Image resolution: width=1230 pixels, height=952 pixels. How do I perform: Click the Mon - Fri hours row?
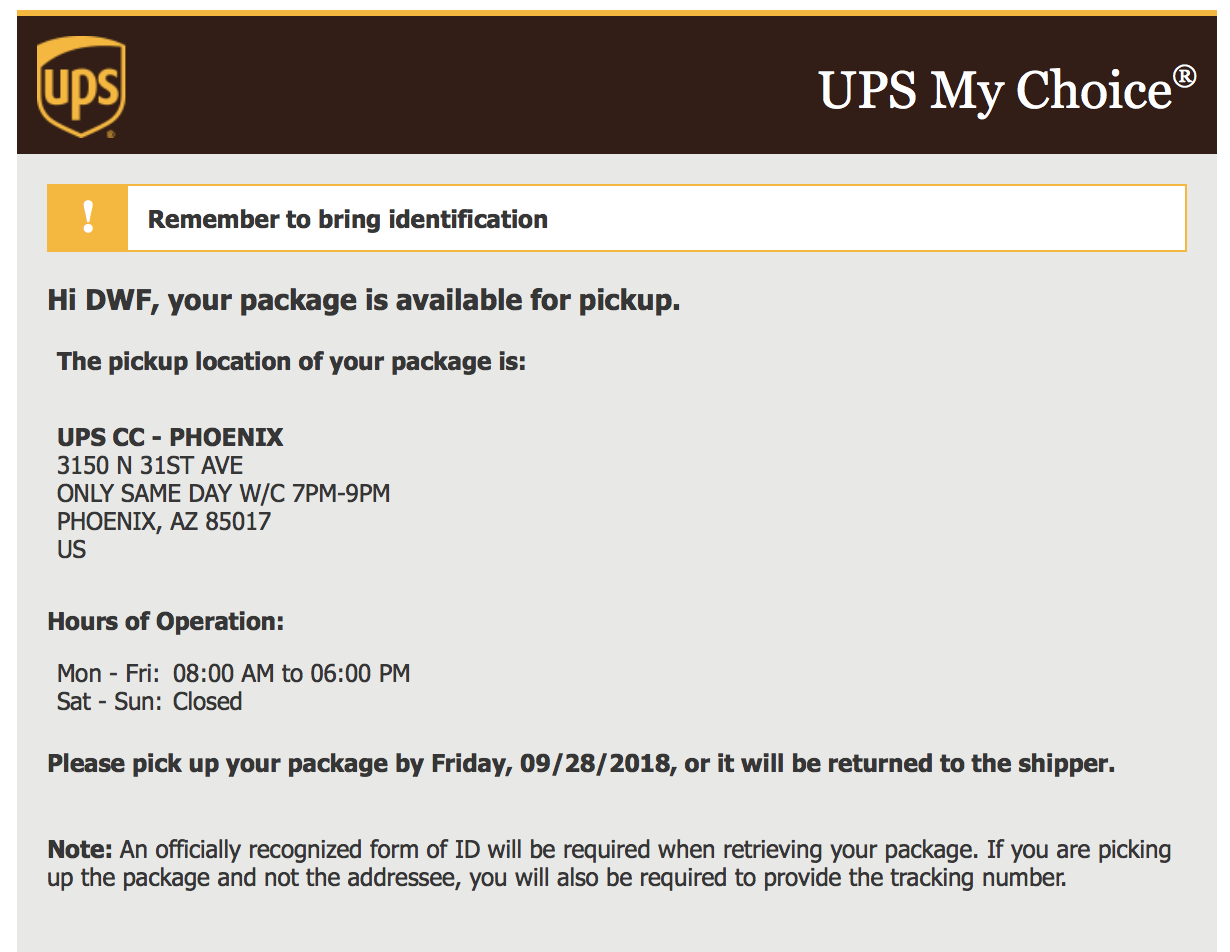tap(234, 673)
